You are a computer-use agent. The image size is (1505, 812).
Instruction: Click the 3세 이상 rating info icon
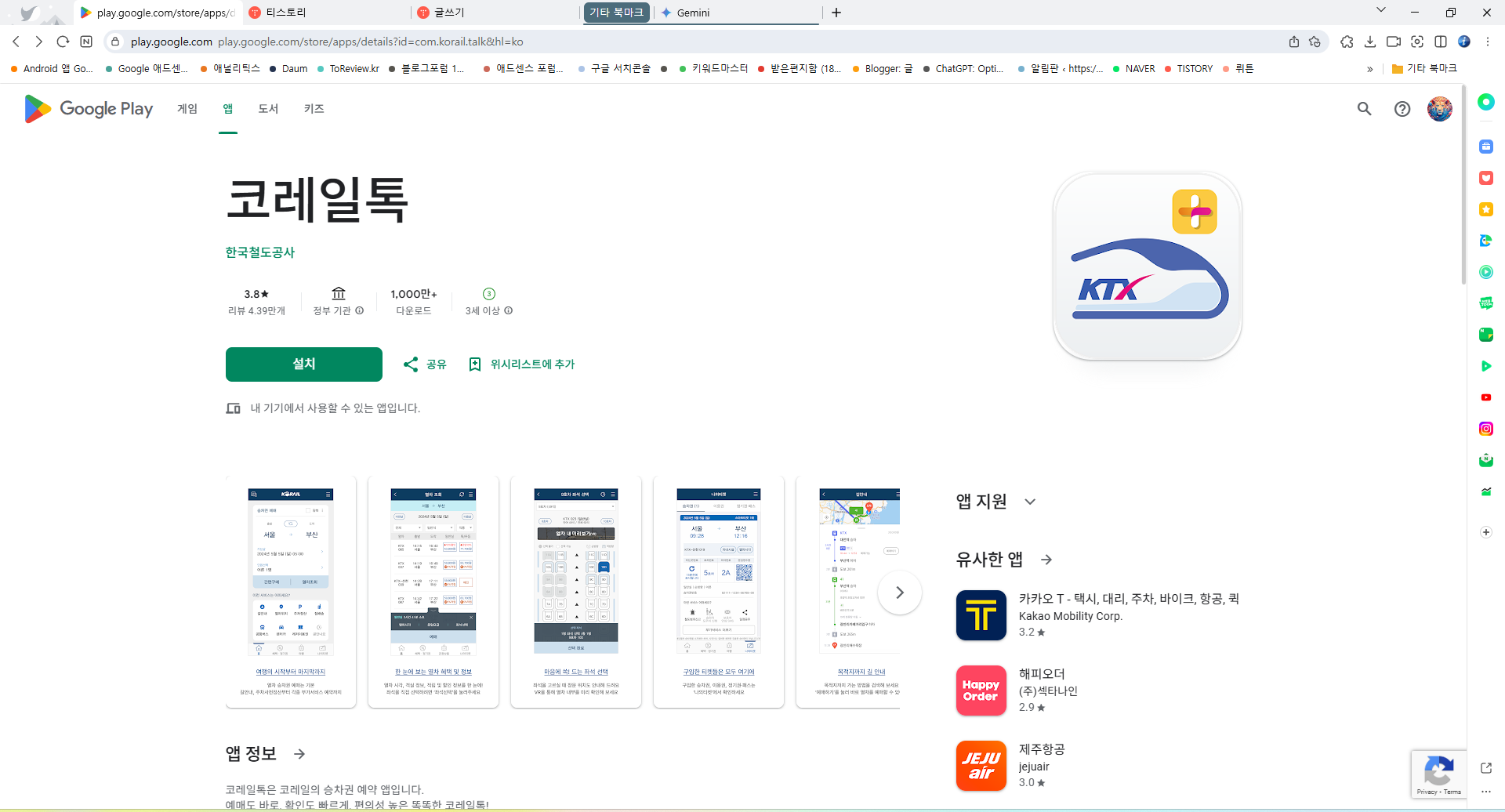click(x=508, y=310)
